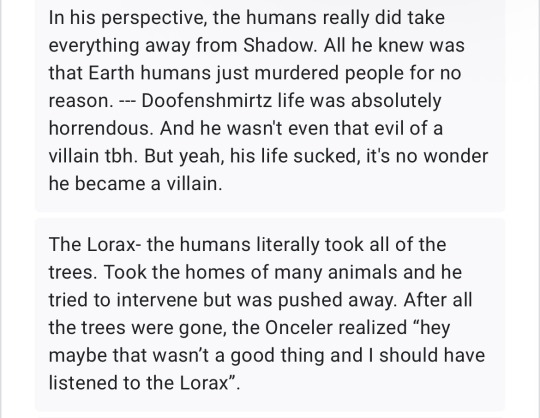
Task: Click the word "Earth" in the first comment
Action: [x=111, y=73]
